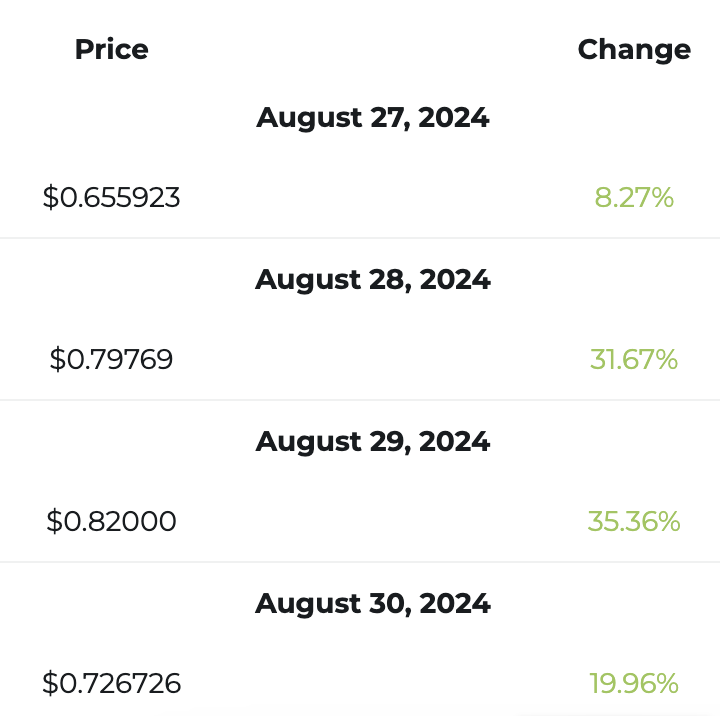Viewport: 720px width, 716px height.
Task: Click the percent sign in 31.67%
Action: [x=664, y=359]
